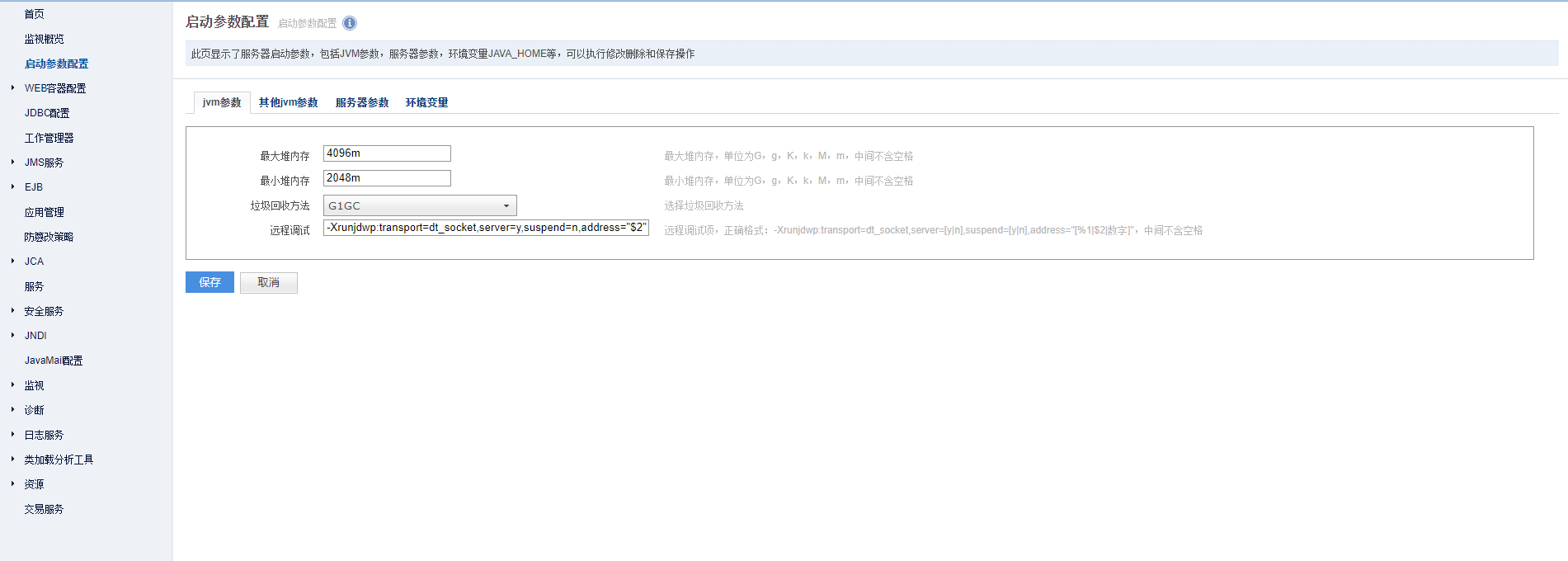The image size is (1568, 561).
Task: Select the jvm参数 tab
Action: tap(222, 102)
